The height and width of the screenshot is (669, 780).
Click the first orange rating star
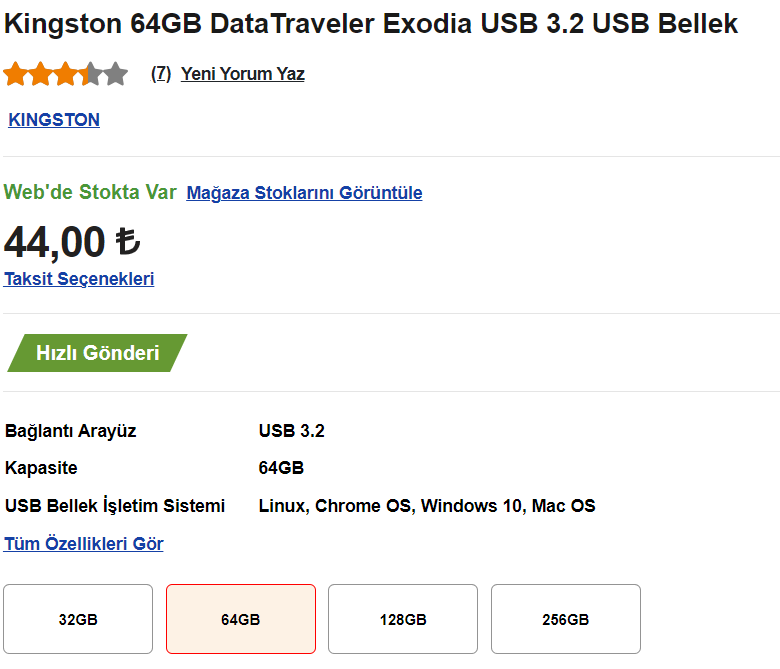click(x=15, y=74)
